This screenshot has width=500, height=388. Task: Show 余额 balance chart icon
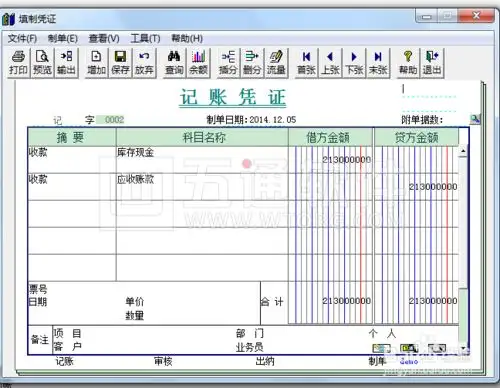pyautogui.click(x=198, y=63)
